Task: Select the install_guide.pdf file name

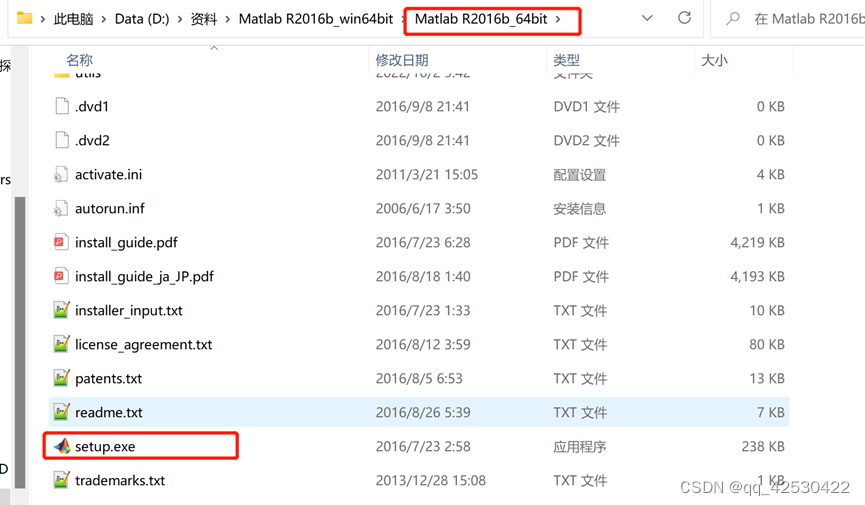Action: pos(126,242)
